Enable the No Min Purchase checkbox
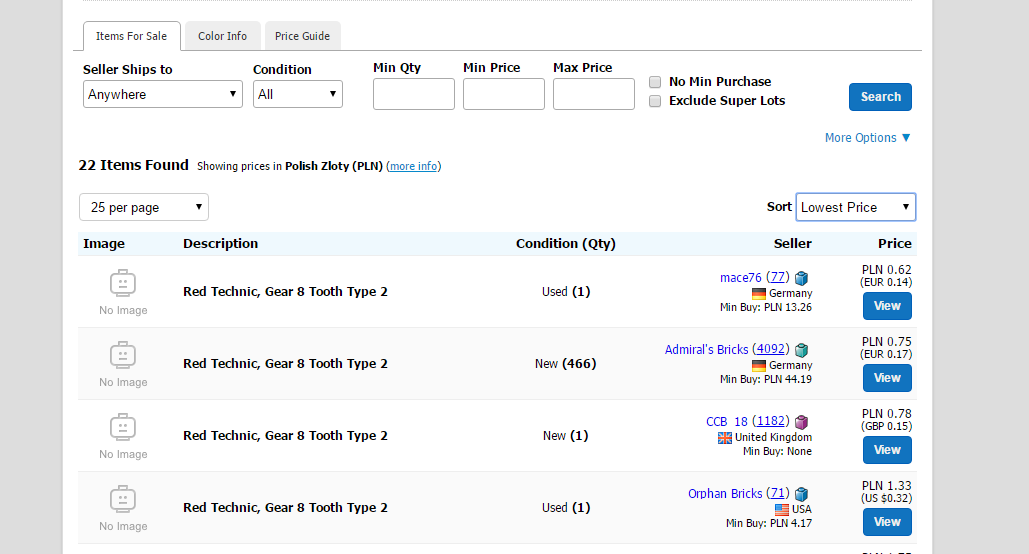The height and width of the screenshot is (554, 1029). [x=655, y=82]
